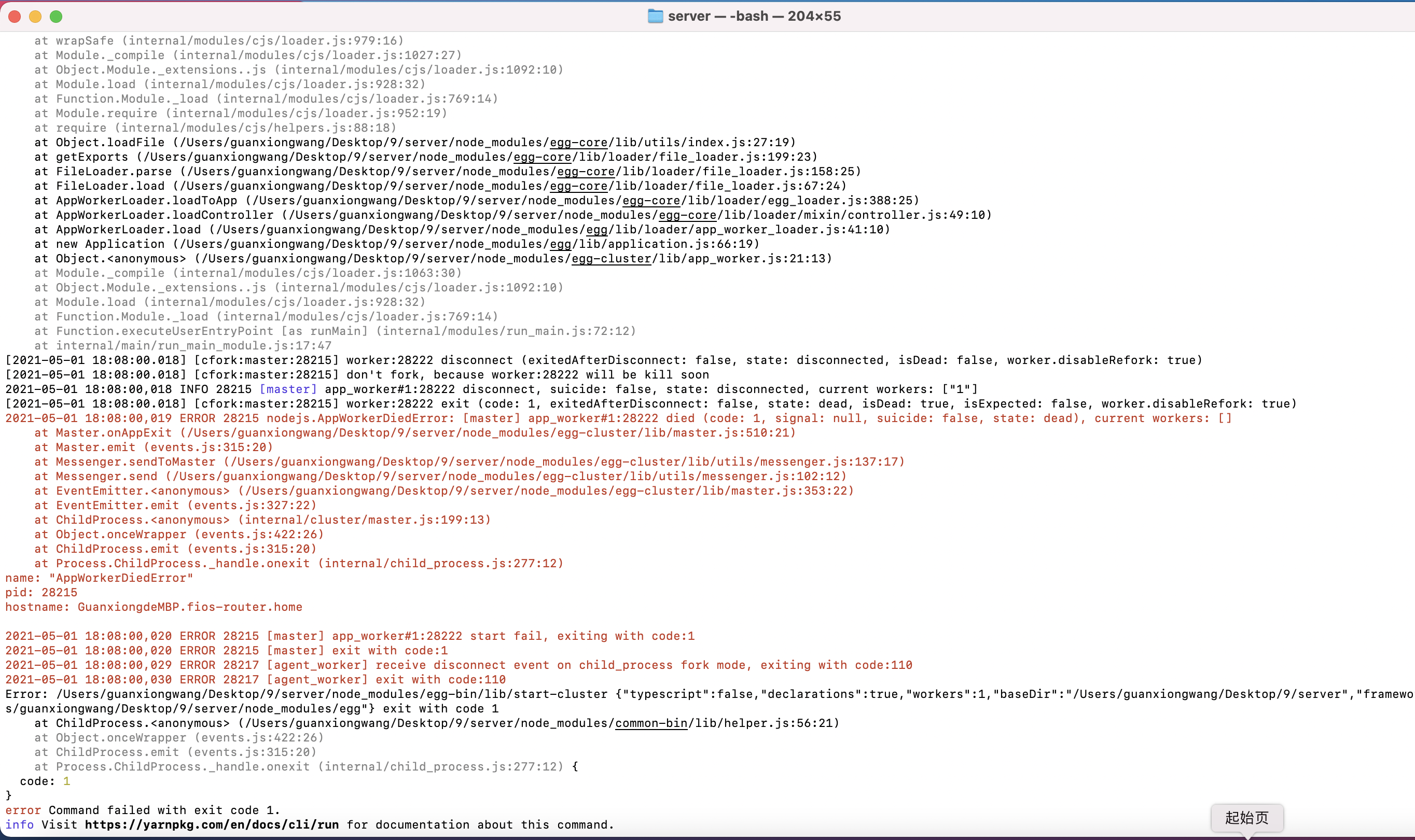Click the red 'error' label at bottom

(23, 810)
